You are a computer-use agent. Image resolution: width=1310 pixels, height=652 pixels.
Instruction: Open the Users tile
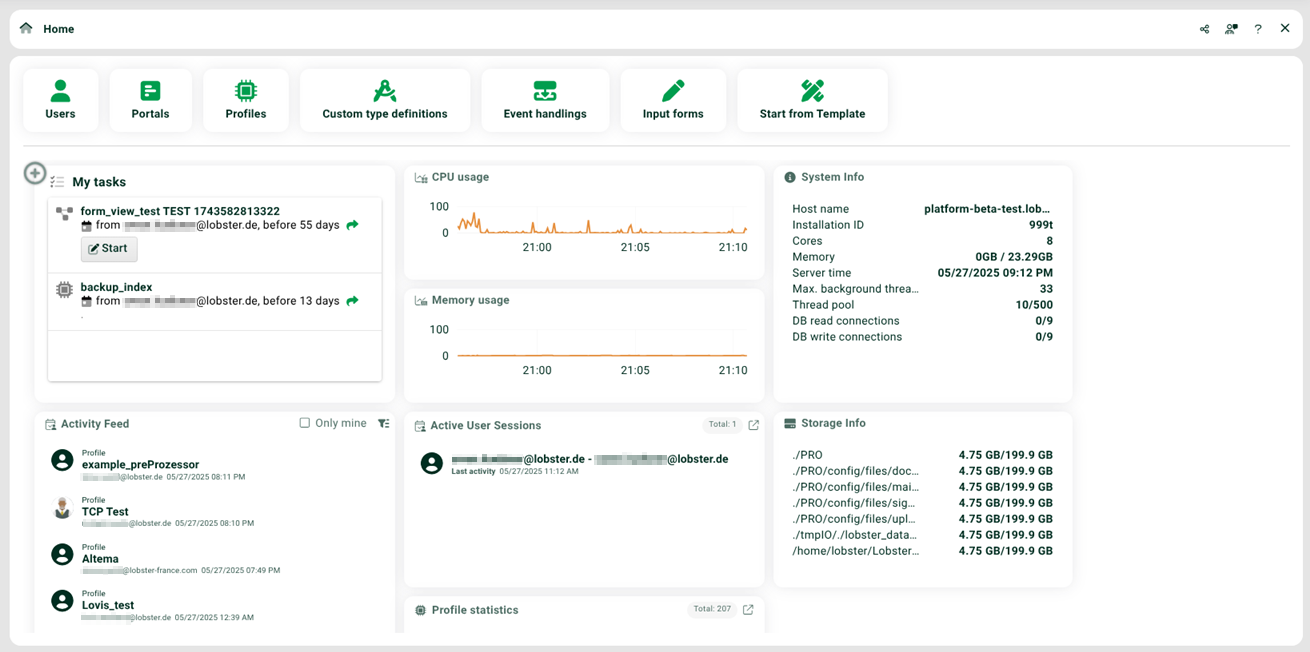click(60, 100)
